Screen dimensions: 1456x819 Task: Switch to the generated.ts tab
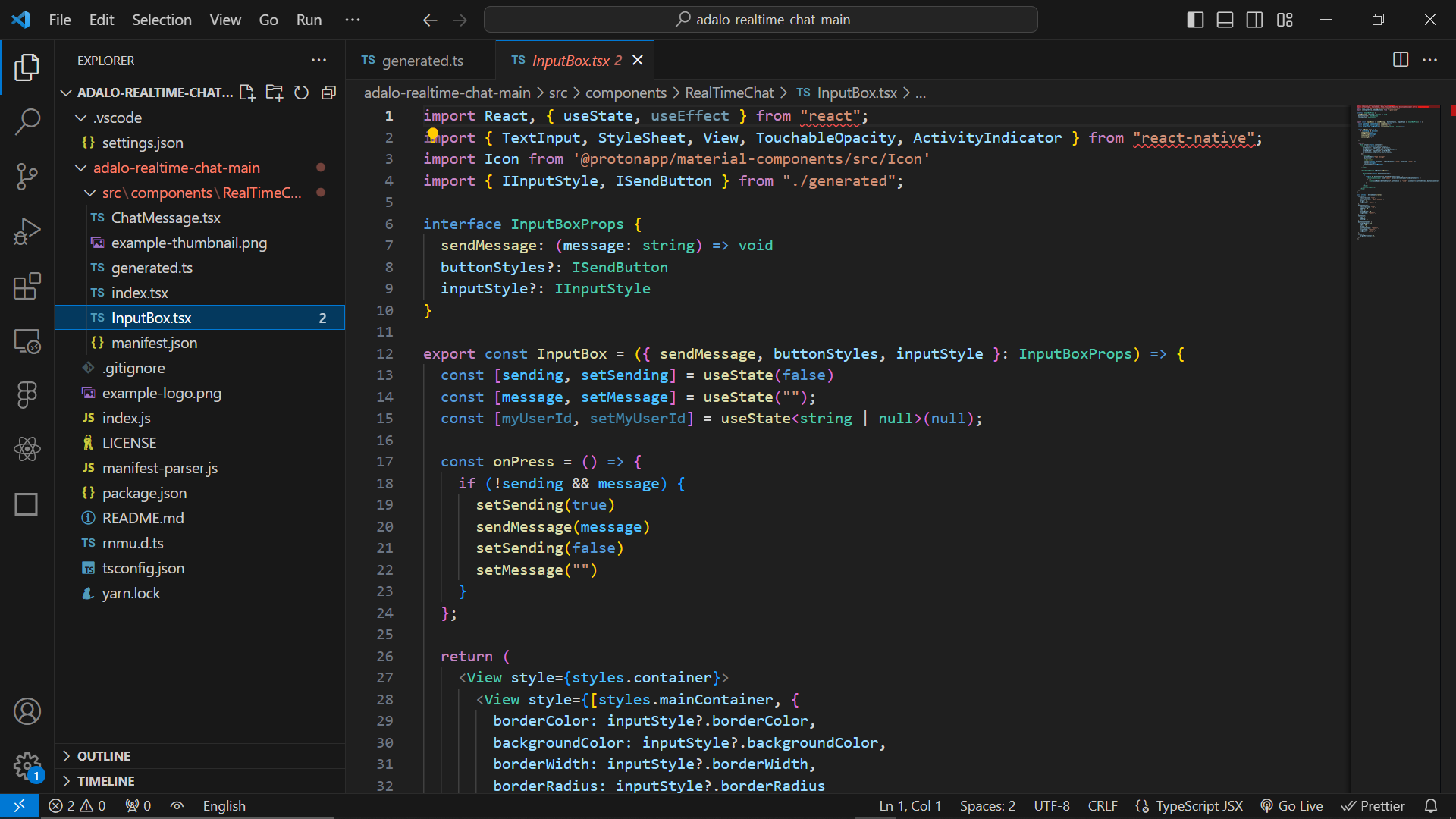coord(421,61)
